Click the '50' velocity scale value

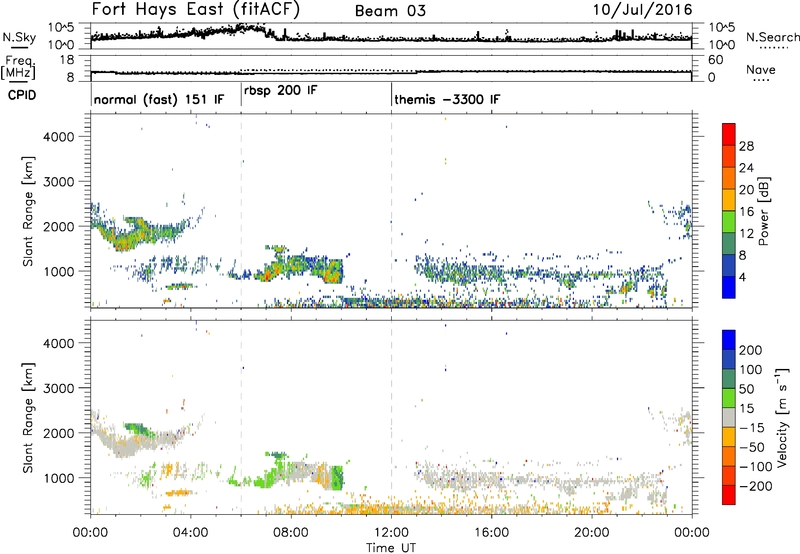(746, 389)
